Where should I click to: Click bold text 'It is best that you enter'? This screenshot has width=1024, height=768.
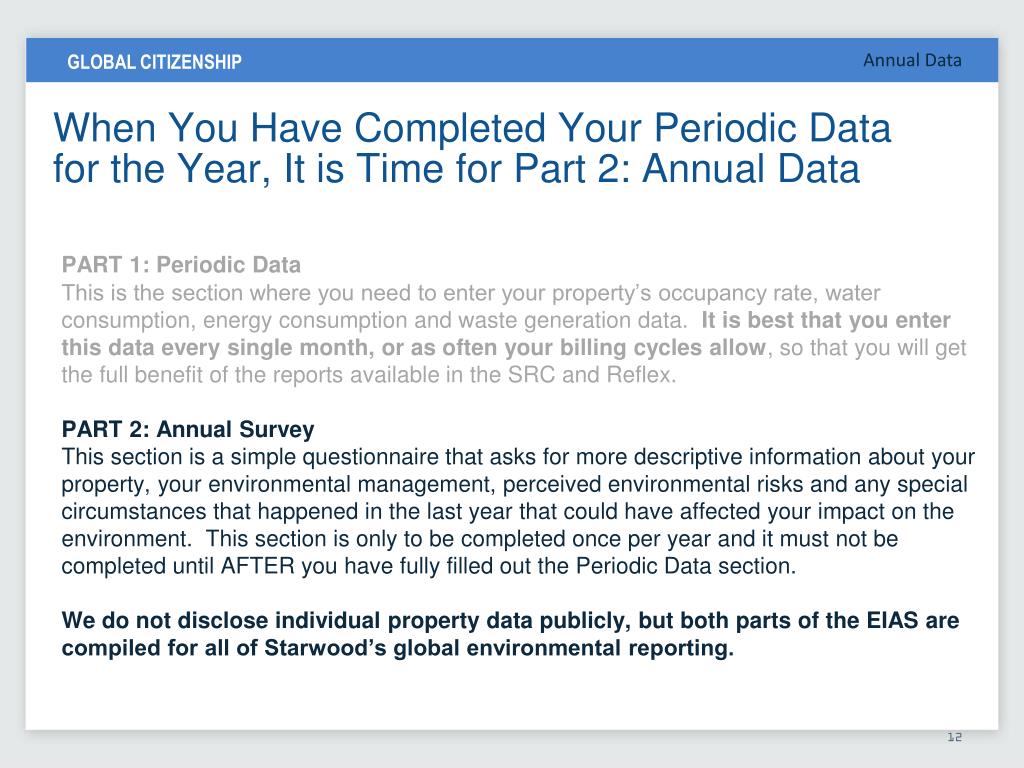point(826,320)
